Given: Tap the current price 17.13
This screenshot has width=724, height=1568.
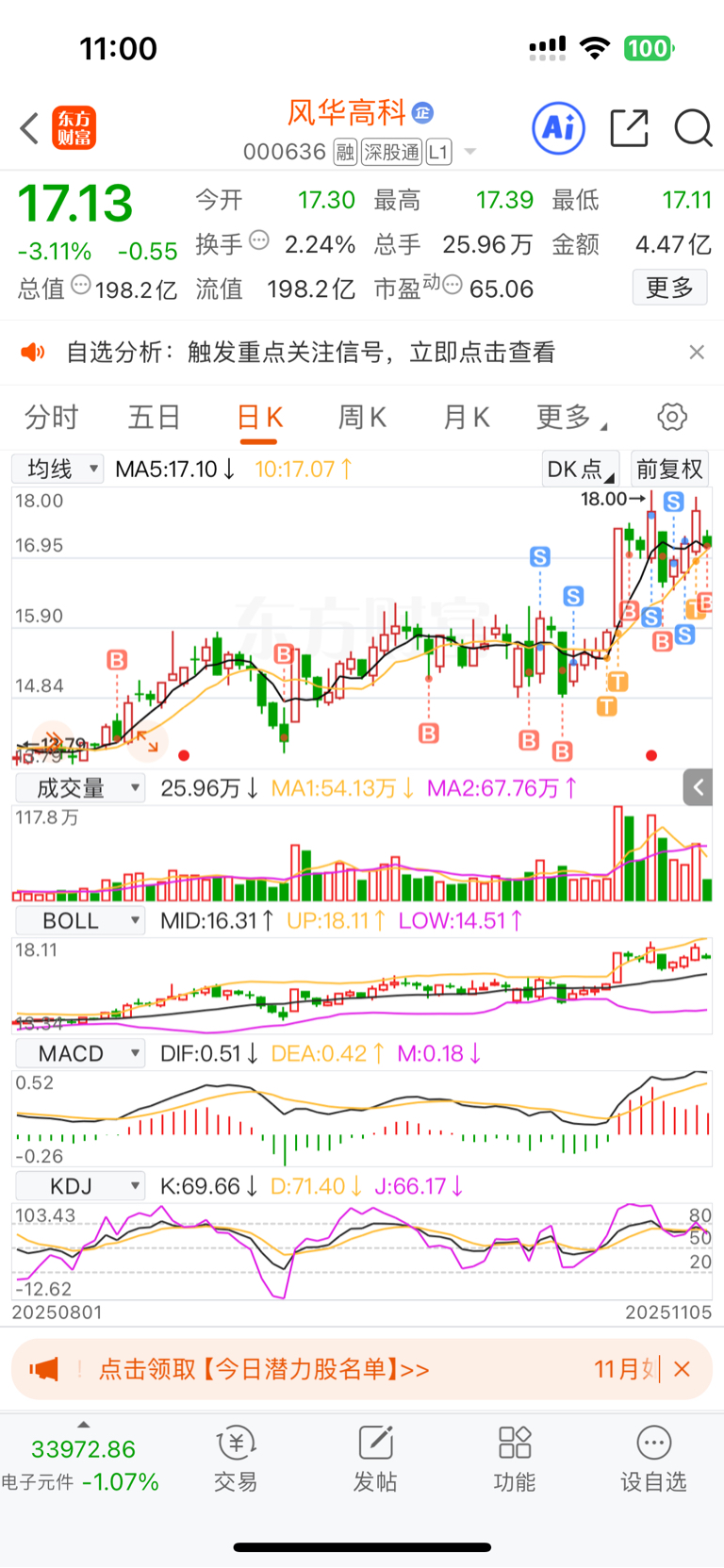Looking at the screenshot, I should click(75, 204).
